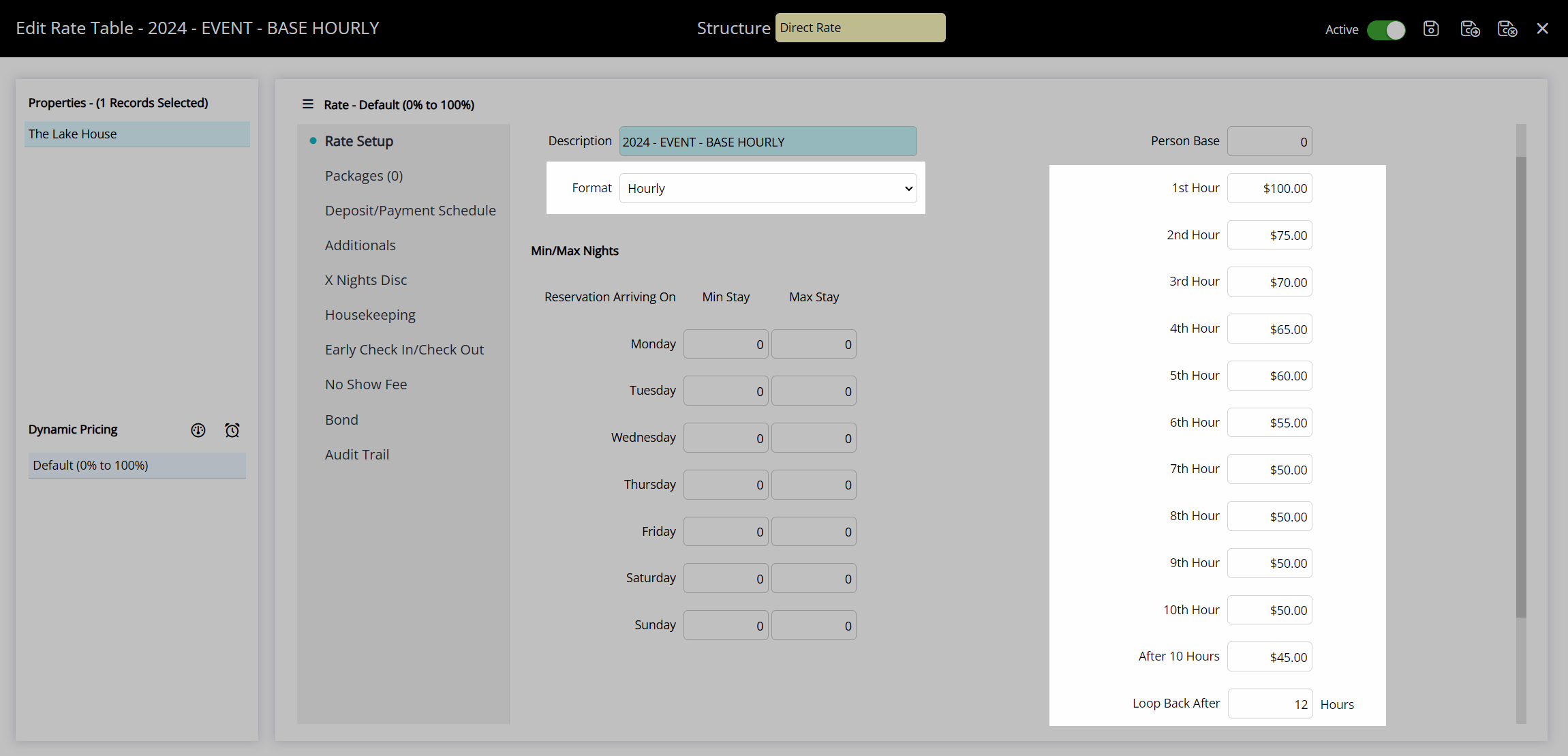Click Thursday Min Stay field
Image resolution: width=1568 pixels, height=756 pixels.
(x=726, y=485)
